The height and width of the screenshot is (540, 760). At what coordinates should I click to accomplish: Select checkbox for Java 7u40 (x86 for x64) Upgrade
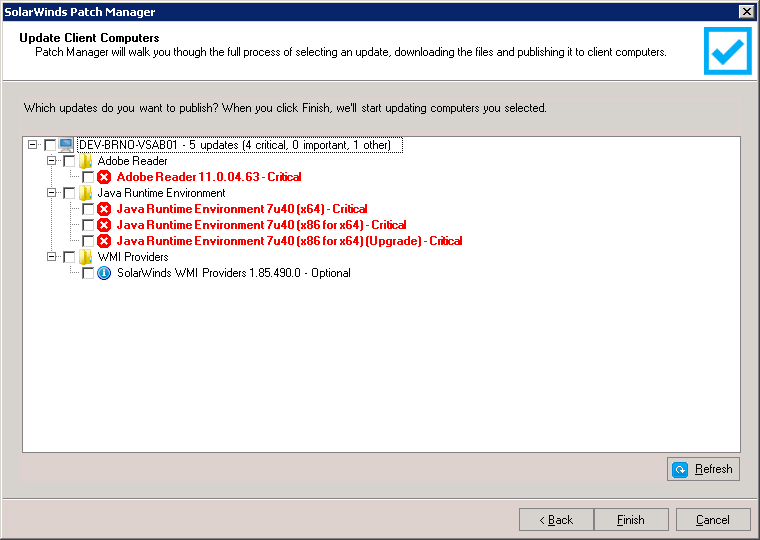(x=88, y=241)
